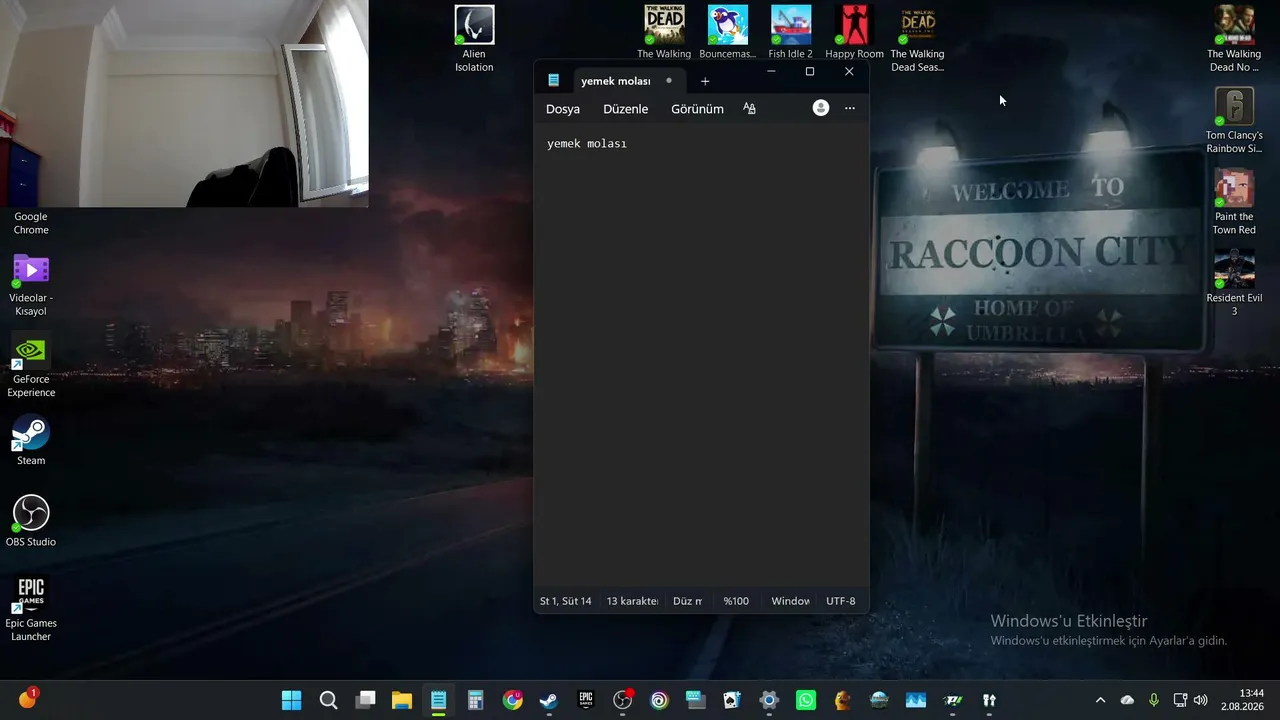Screen dimensions: 1280x720
Task: Open Calculator from the taskbar
Action: point(475,700)
